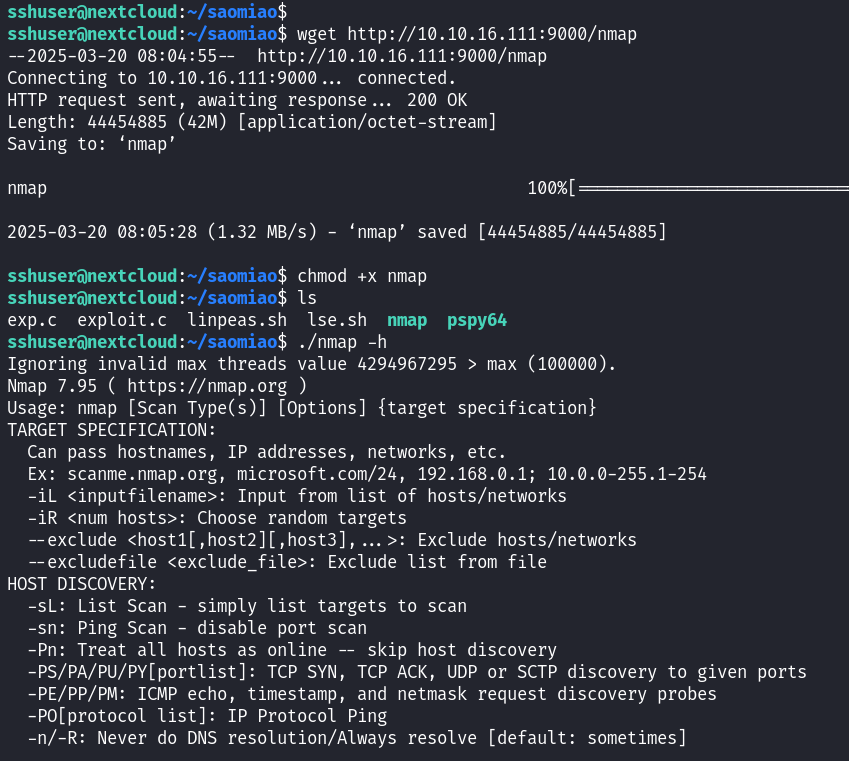
Task: Click the "./nmap -h" command text
Action: click(342, 342)
